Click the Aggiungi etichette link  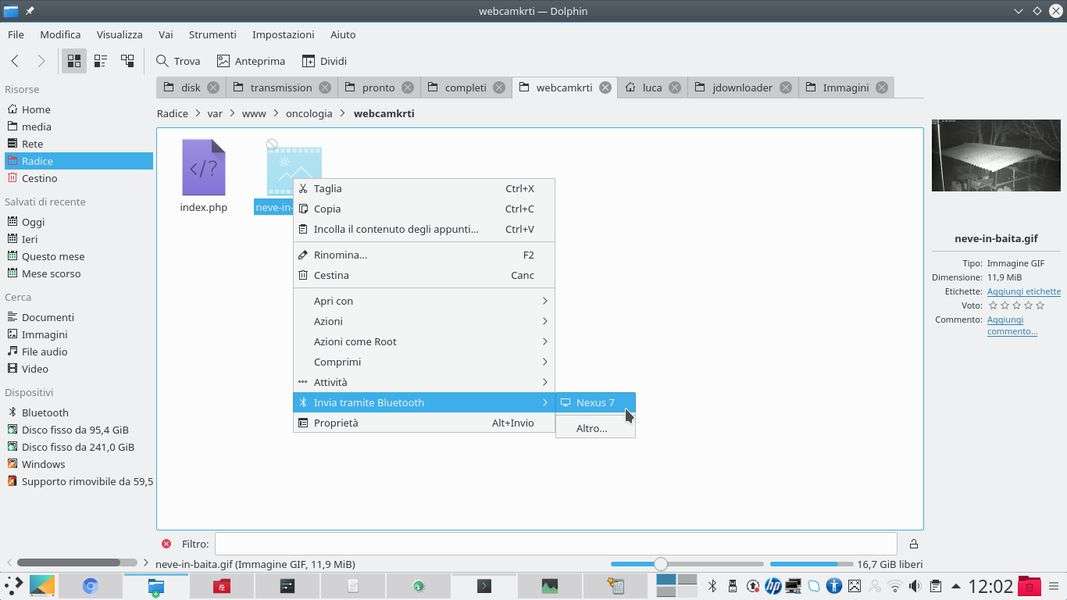tap(1023, 292)
